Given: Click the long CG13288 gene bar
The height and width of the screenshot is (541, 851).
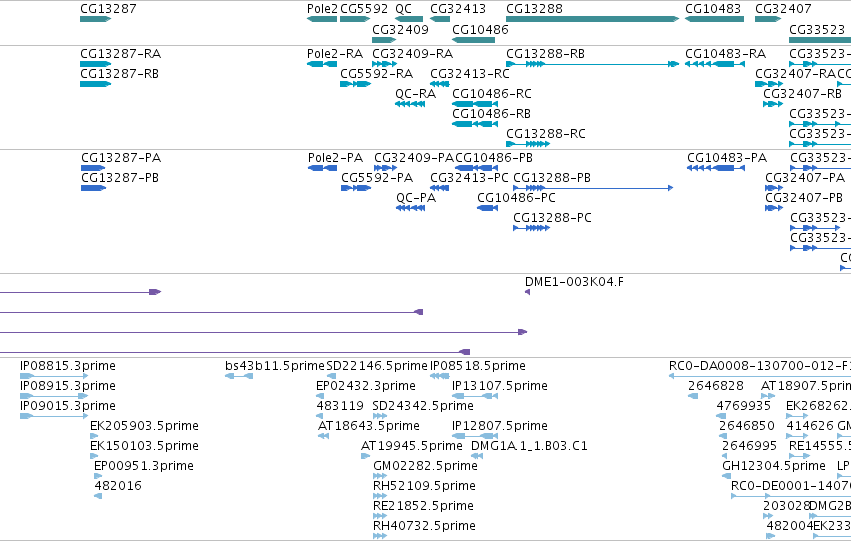Looking at the screenshot, I should tap(592, 19).
